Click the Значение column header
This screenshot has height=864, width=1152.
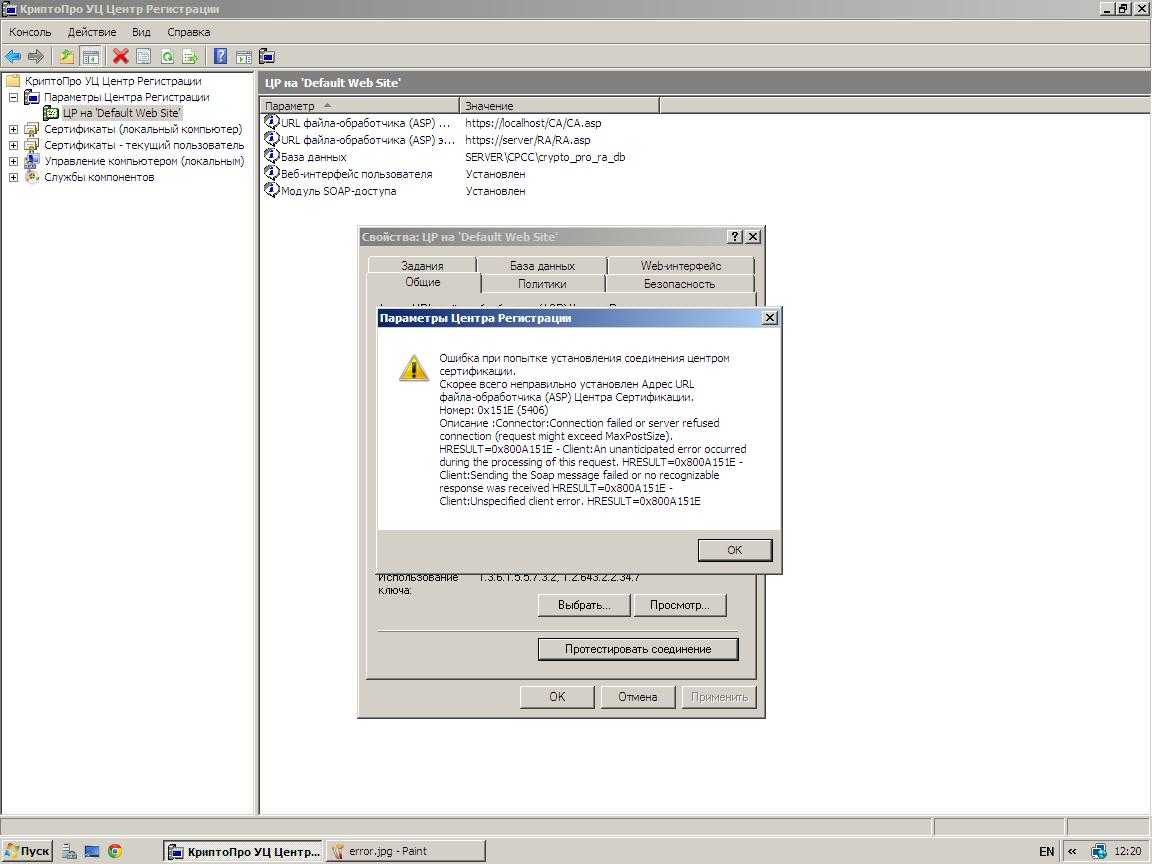coord(559,106)
